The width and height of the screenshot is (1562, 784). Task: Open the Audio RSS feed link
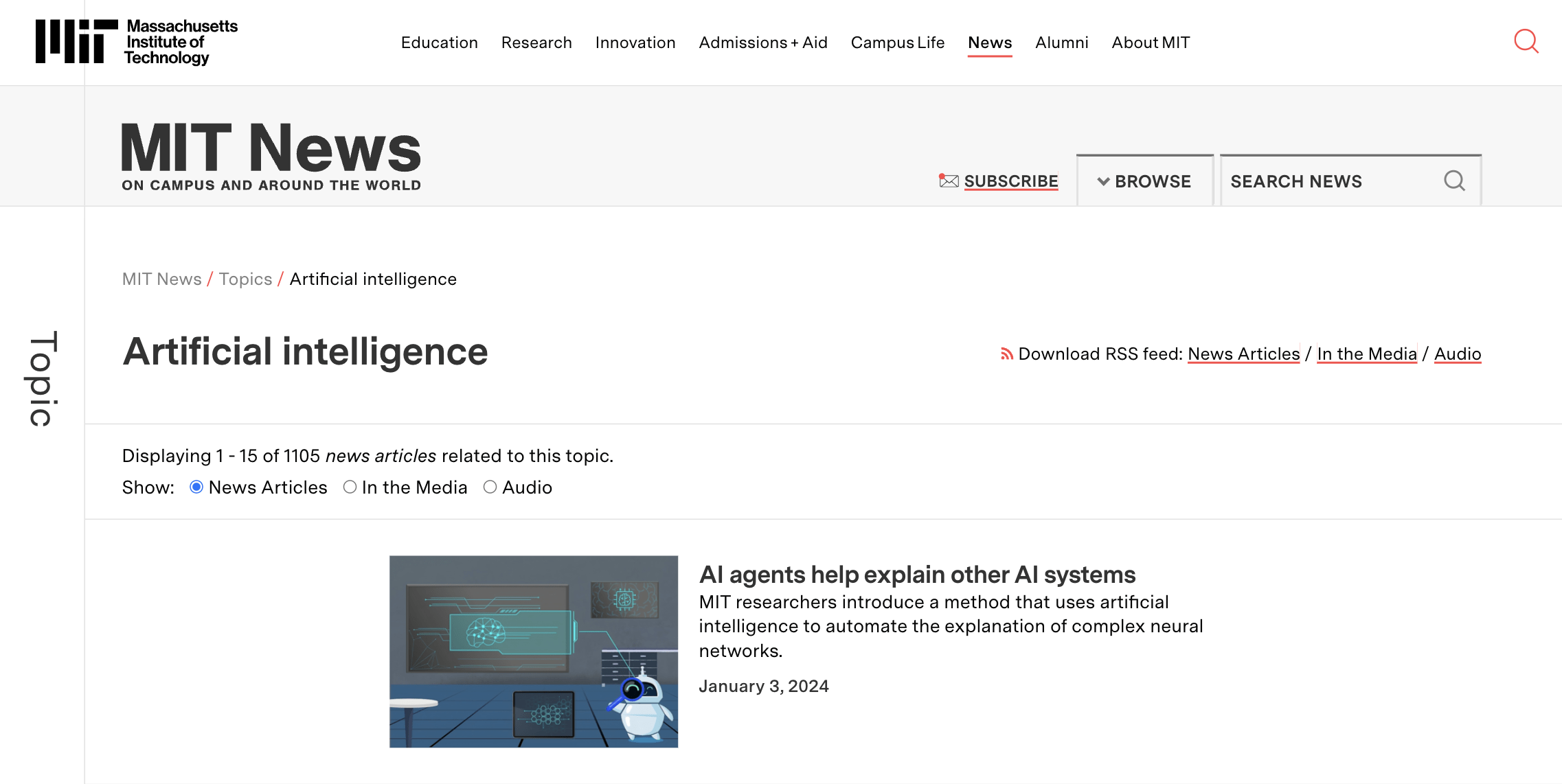pyautogui.click(x=1457, y=354)
